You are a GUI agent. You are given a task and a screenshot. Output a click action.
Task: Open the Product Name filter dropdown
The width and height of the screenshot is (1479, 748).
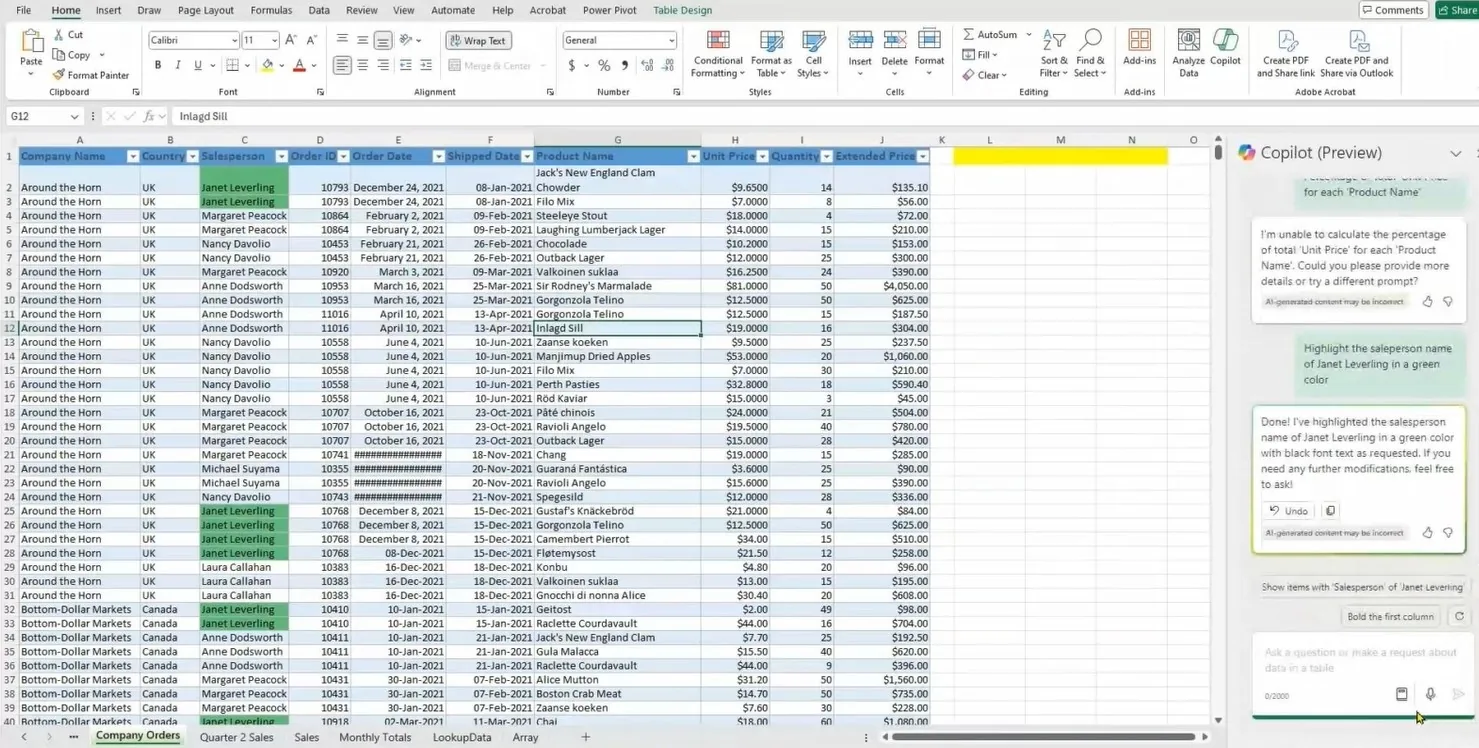tap(693, 157)
